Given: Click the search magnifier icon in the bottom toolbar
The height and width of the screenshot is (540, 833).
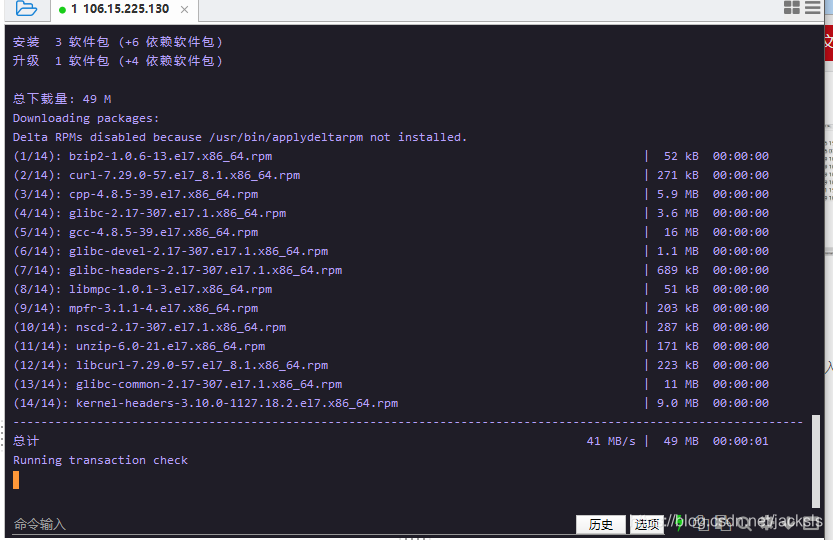Looking at the screenshot, I should pyautogui.click(x=744, y=524).
